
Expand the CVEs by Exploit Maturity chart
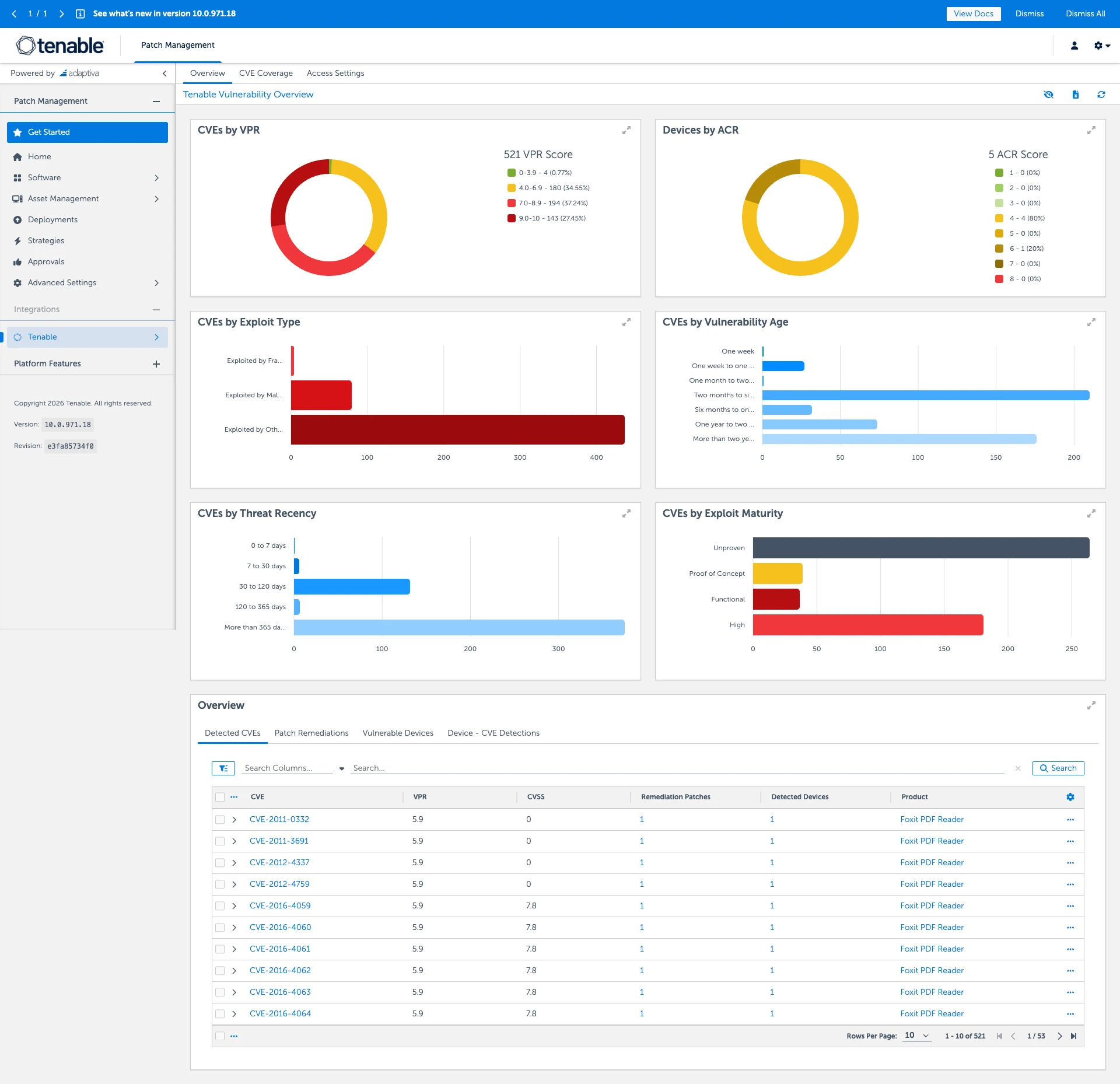(1091, 513)
